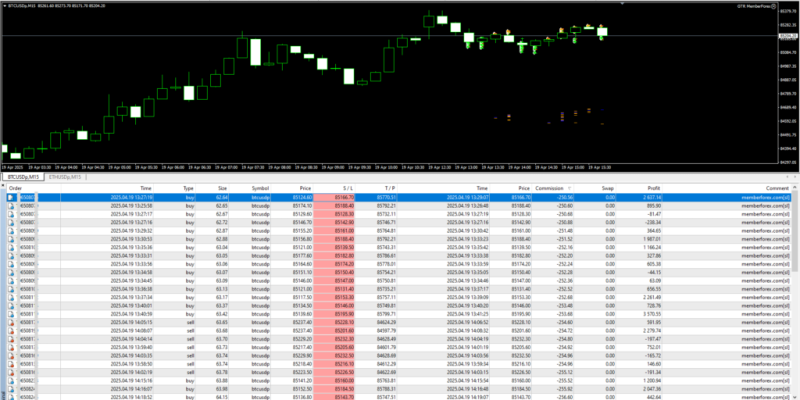Sort the list by the Type column
Viewport: 800px width, 400px height.
pos(187,188)
